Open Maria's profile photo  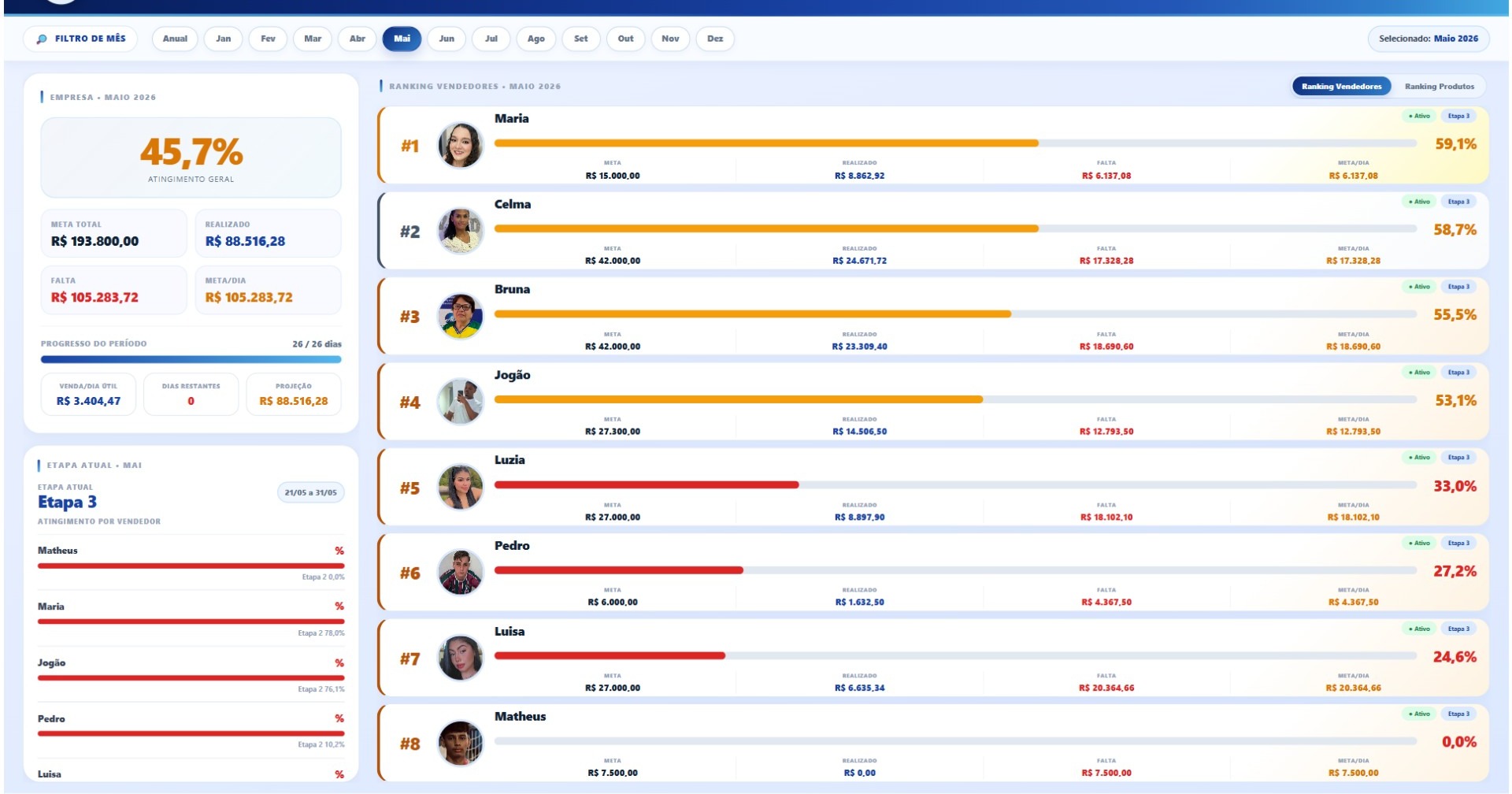click(x=460, y=146)
